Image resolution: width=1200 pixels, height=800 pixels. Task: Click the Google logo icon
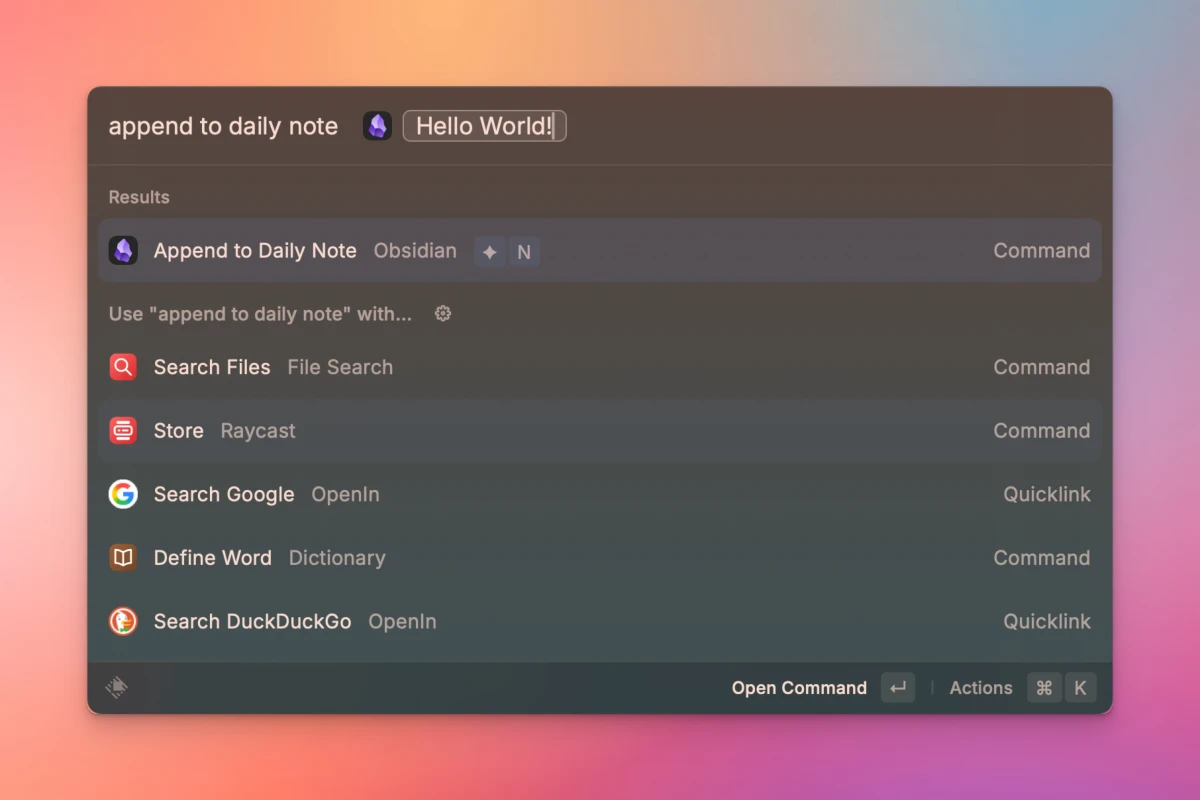123,494
